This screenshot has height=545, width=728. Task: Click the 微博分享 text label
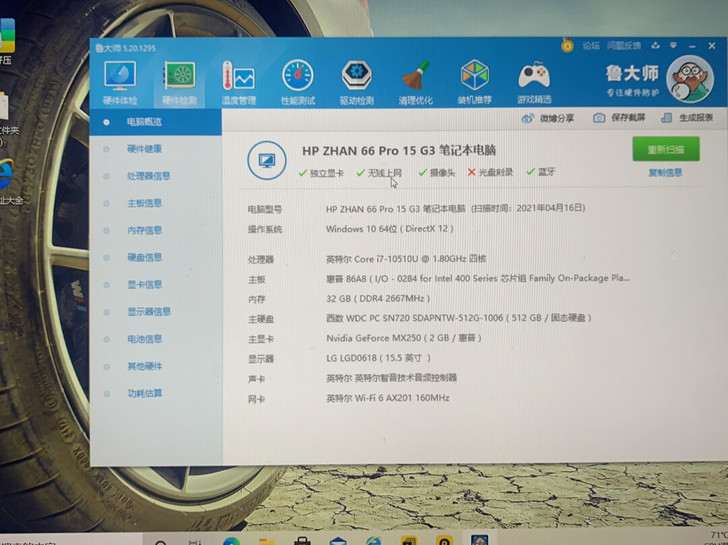tap(556, 118)
